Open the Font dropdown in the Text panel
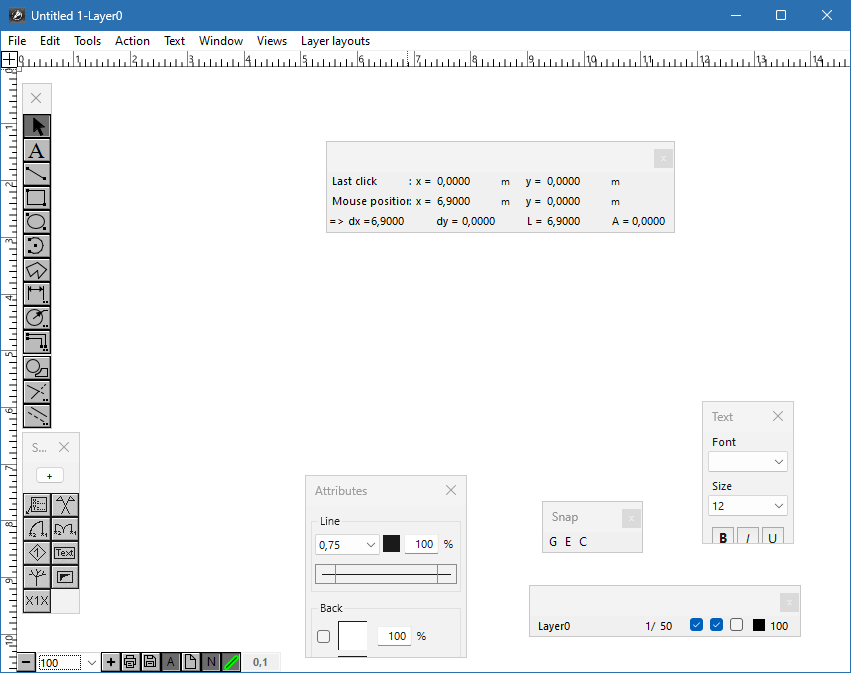Screen dimensions: 851x673 (x=747, y=461)
